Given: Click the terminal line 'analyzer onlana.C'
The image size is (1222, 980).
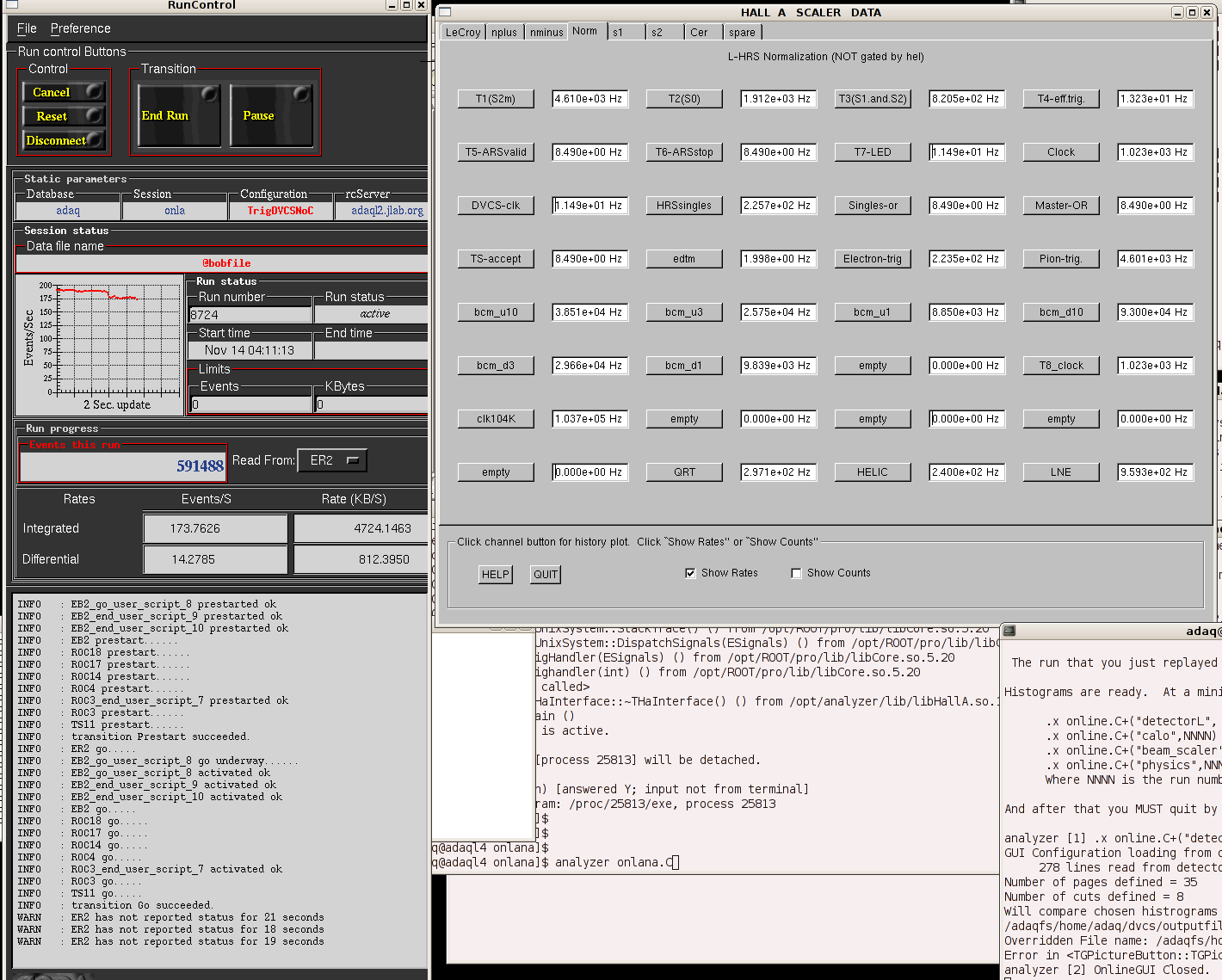Looking at the screenshot, I should coord(614,862).
